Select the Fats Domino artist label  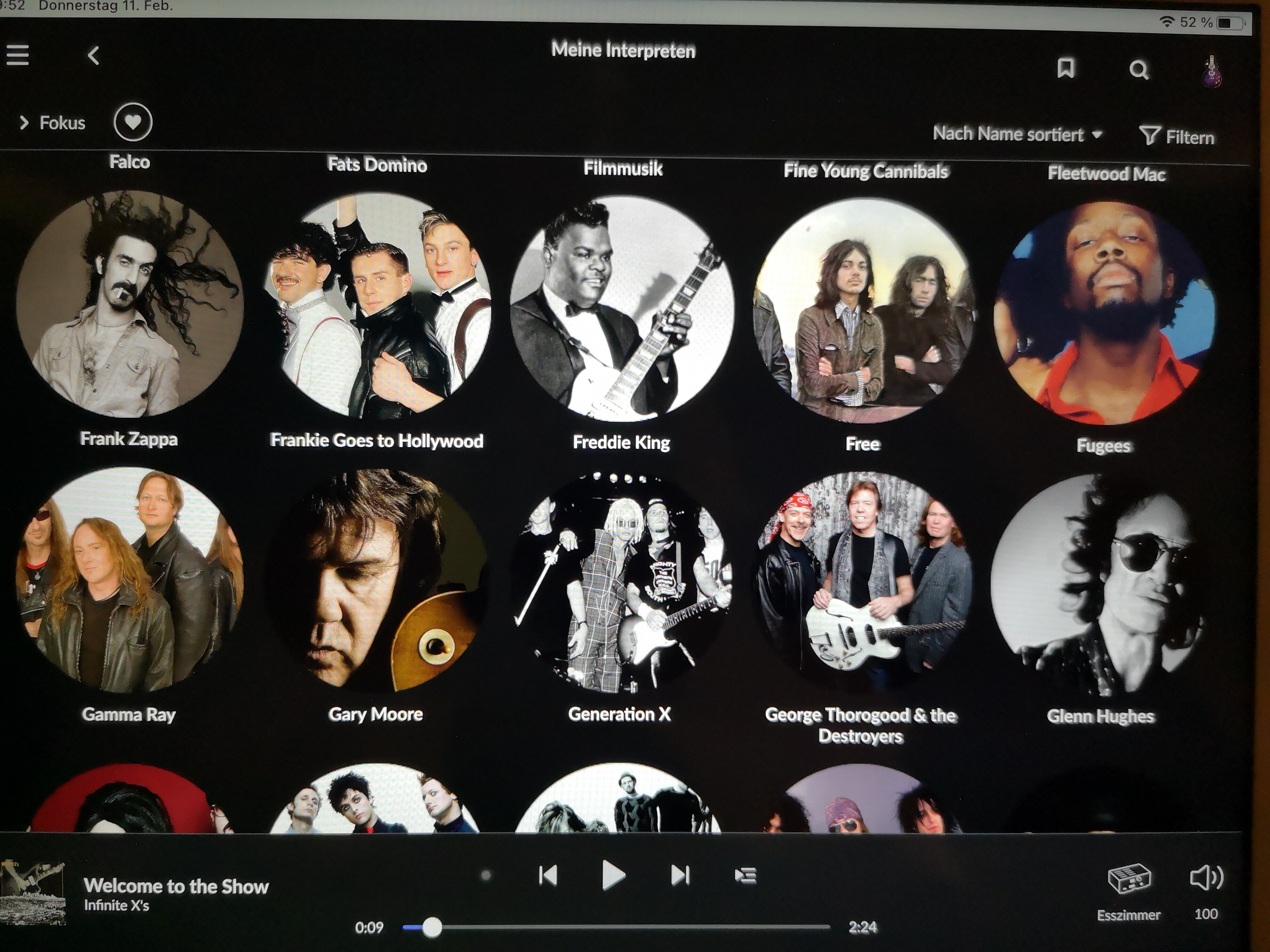pyautogui.click(x=377, y=165)
